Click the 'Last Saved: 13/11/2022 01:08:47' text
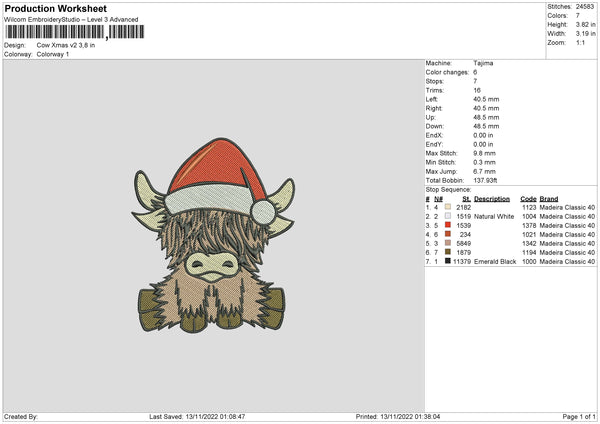The height and width of the screenshot is (424, 600). click(x=197, y=416)
